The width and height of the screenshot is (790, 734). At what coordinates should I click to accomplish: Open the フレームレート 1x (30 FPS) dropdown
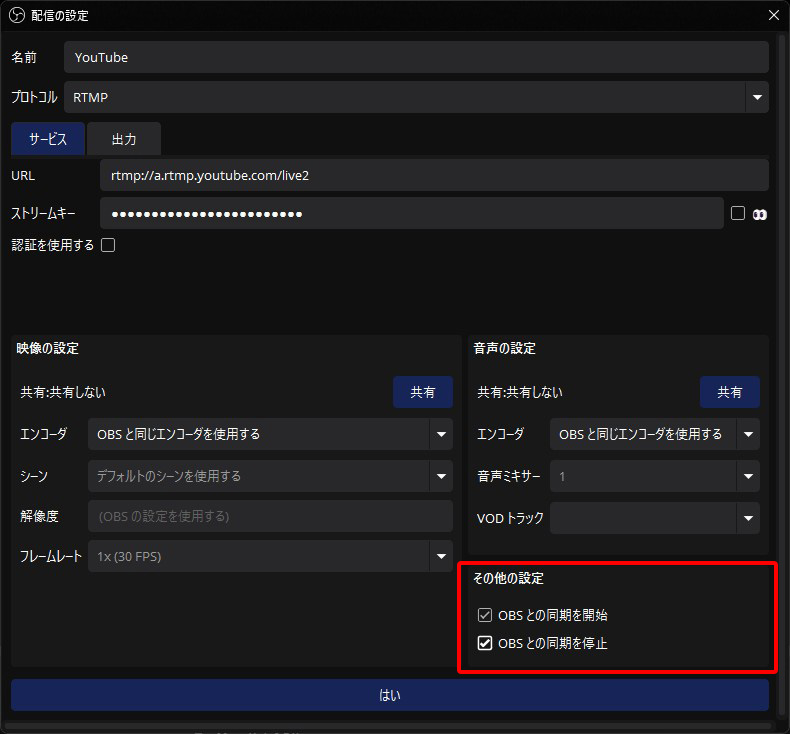[x=271, y=556]
